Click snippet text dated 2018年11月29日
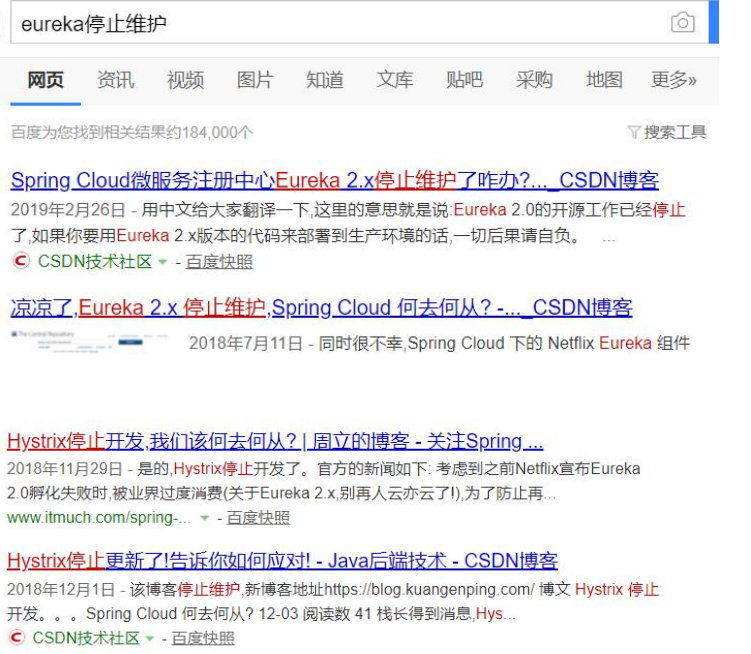The width and height of the screenshot is (751, 654). click(x=324, y=481)
